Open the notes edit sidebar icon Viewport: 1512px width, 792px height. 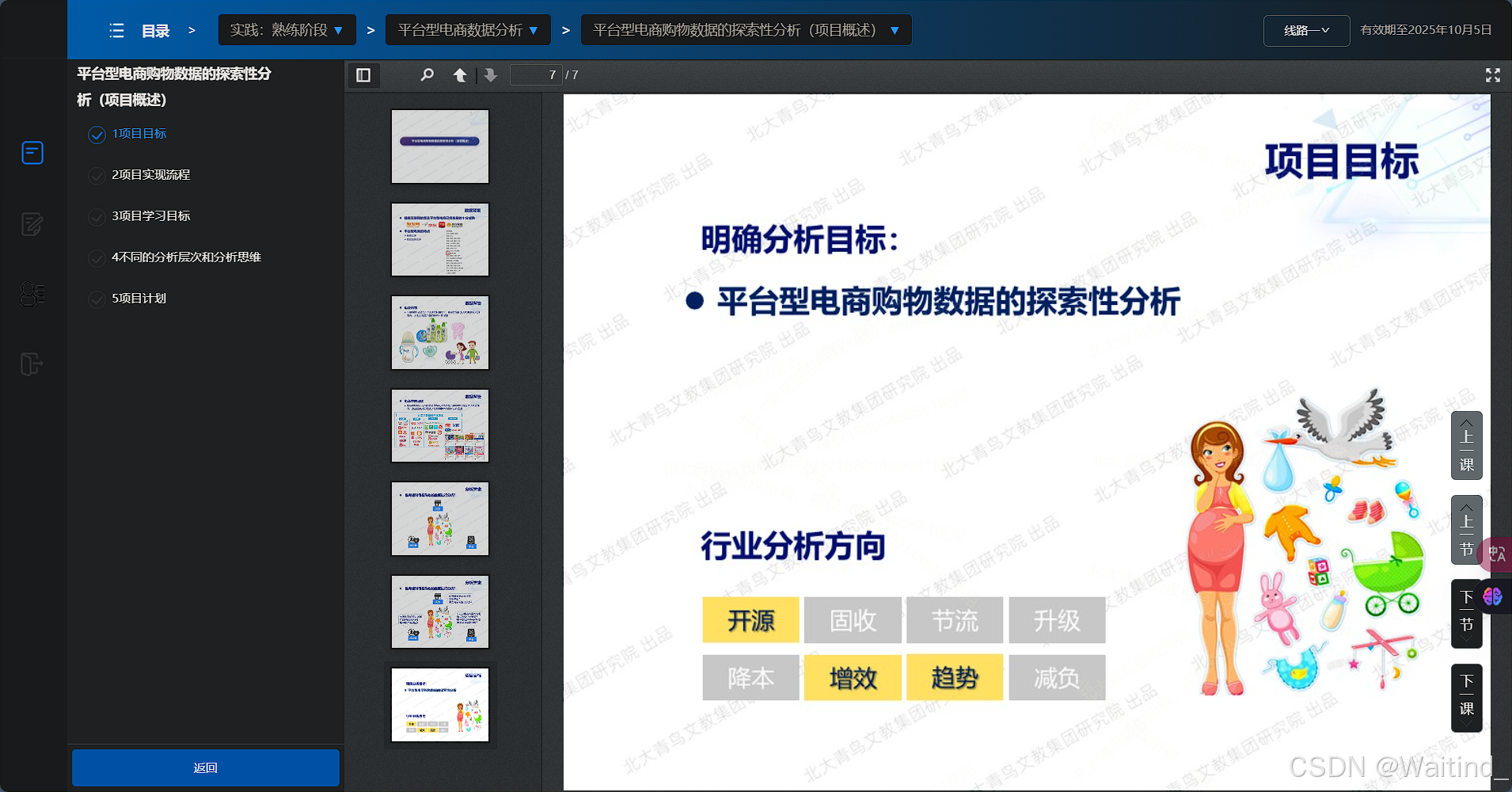pyautogui.click(x=32, y=224)
